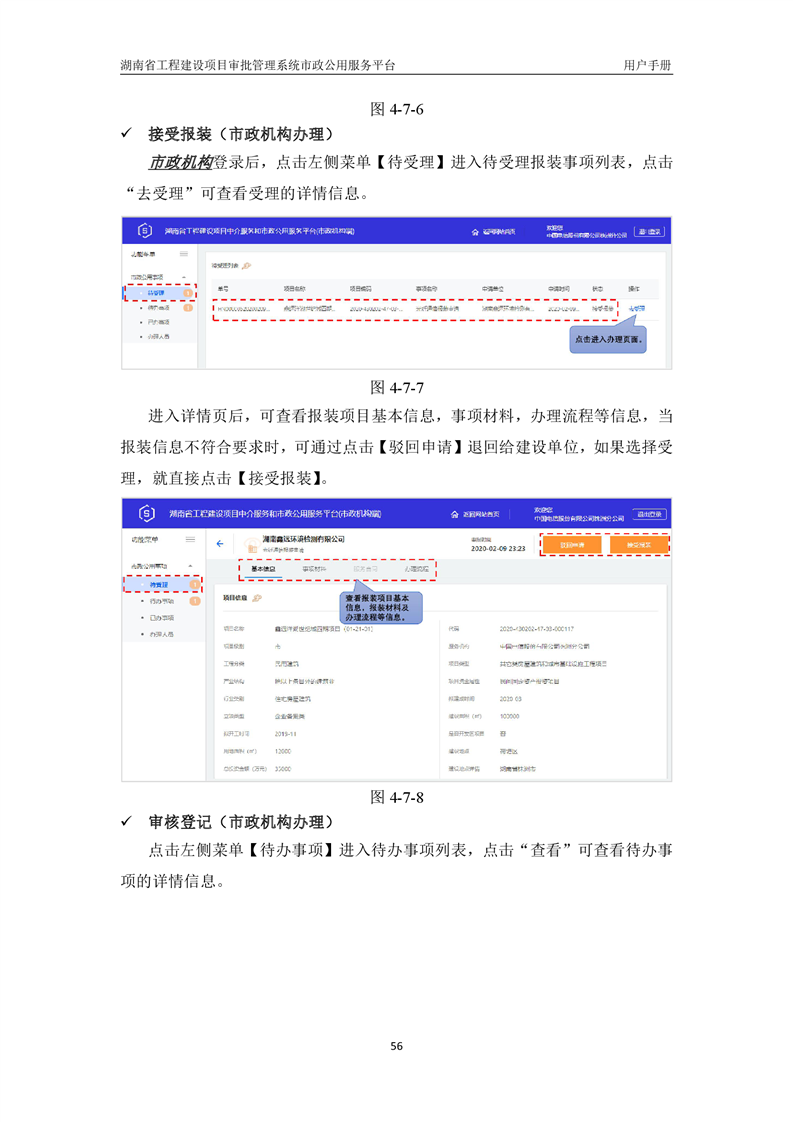Click 单号 column header in Figure 4-7-7 table
This screenshot has height=1122, width=793.
(223, 288)
